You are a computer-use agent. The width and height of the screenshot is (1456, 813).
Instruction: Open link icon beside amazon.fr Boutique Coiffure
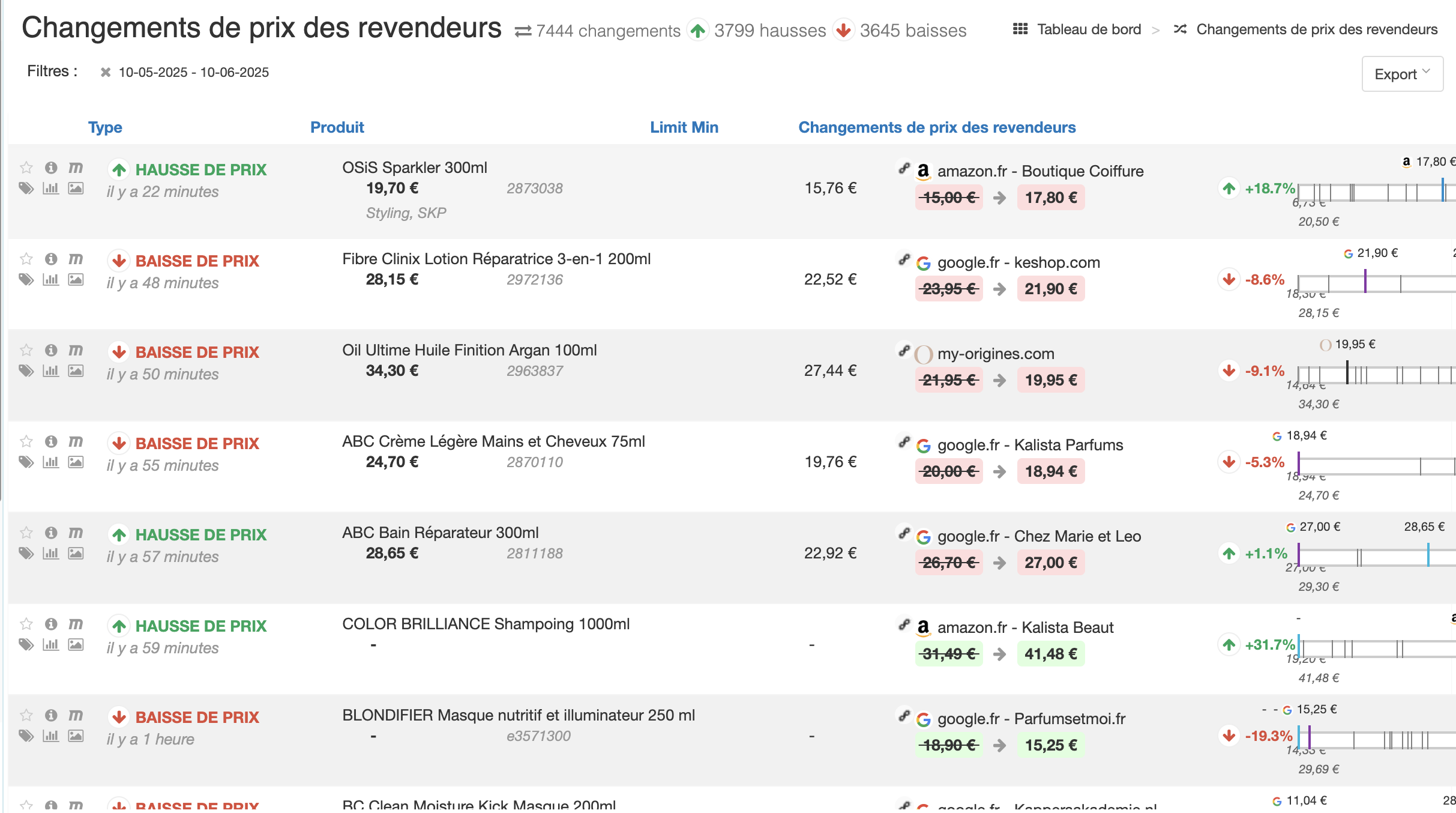[904, 168]
